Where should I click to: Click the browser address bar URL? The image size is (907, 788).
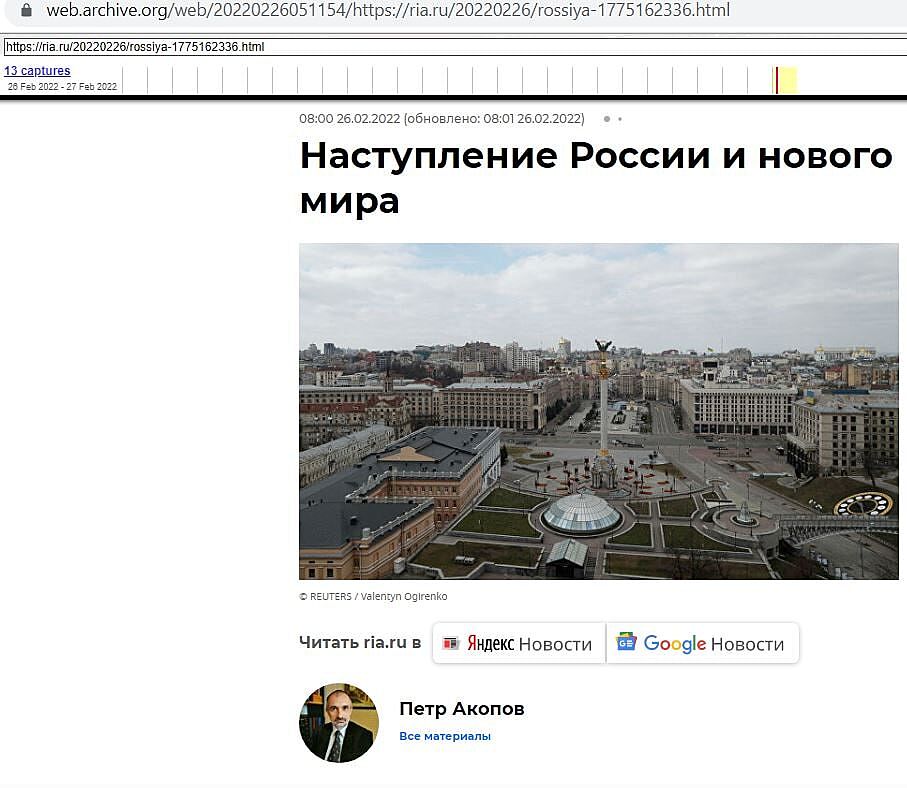pyautogui.click(x=388, y=11)
